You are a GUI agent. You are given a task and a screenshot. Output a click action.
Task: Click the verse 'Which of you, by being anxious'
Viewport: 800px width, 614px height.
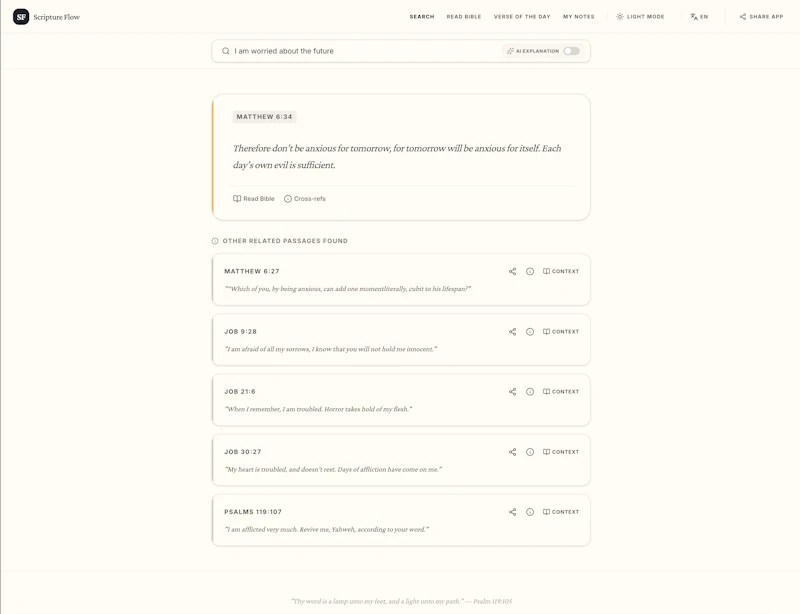pyautogui.click(x=347, y=289)
